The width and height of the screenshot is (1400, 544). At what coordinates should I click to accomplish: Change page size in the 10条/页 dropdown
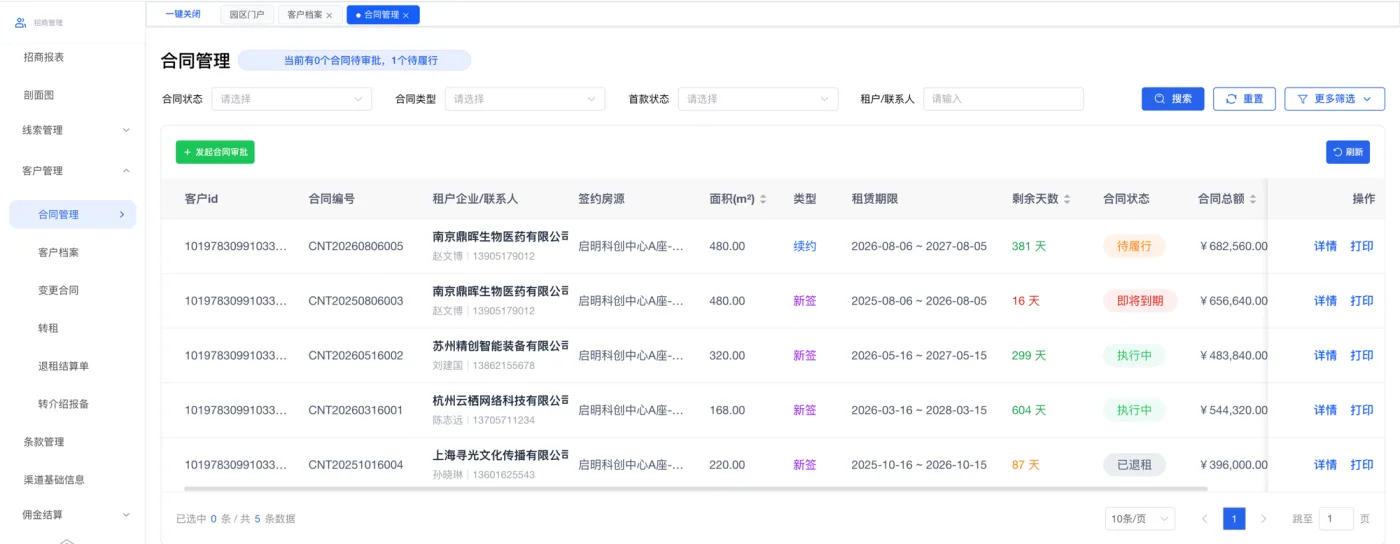click(1140, 519)
